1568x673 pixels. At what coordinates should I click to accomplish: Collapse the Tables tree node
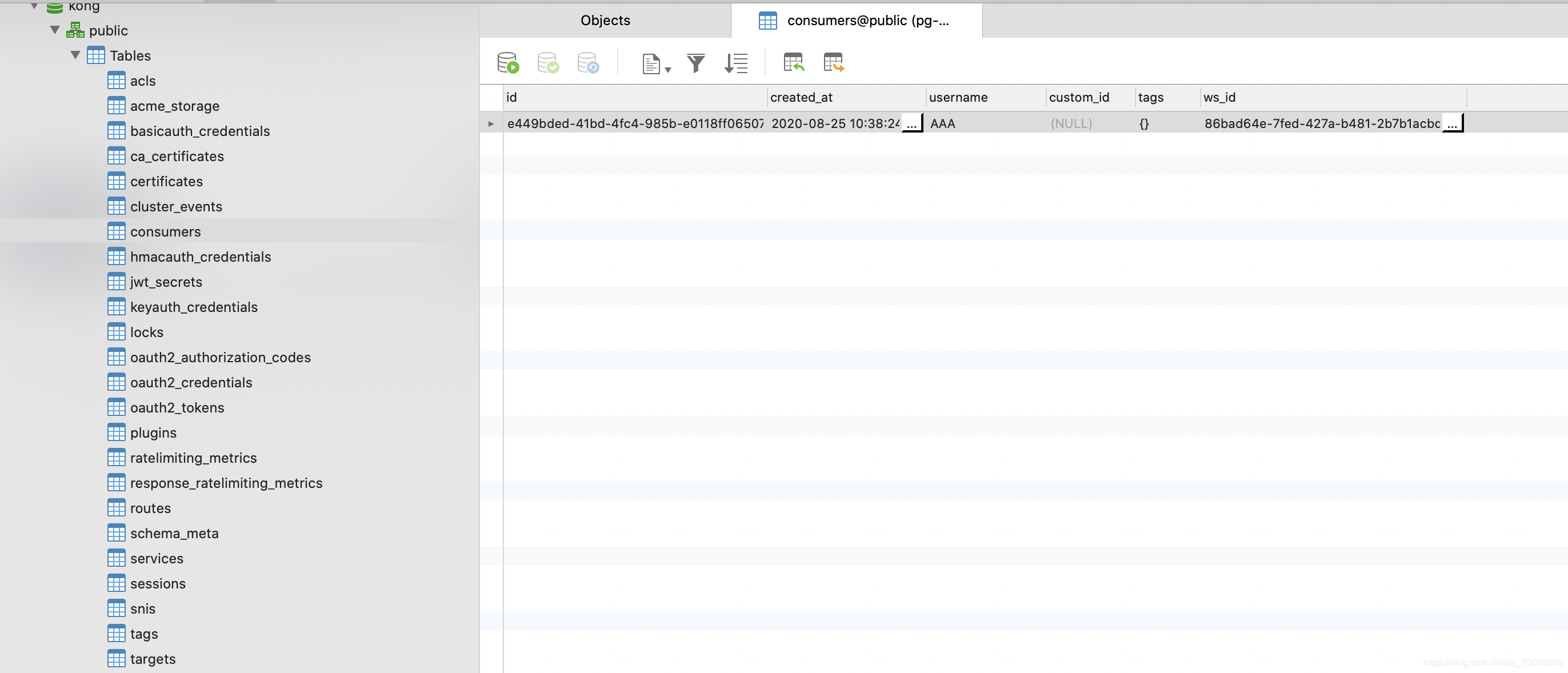(x=75, y=55)
